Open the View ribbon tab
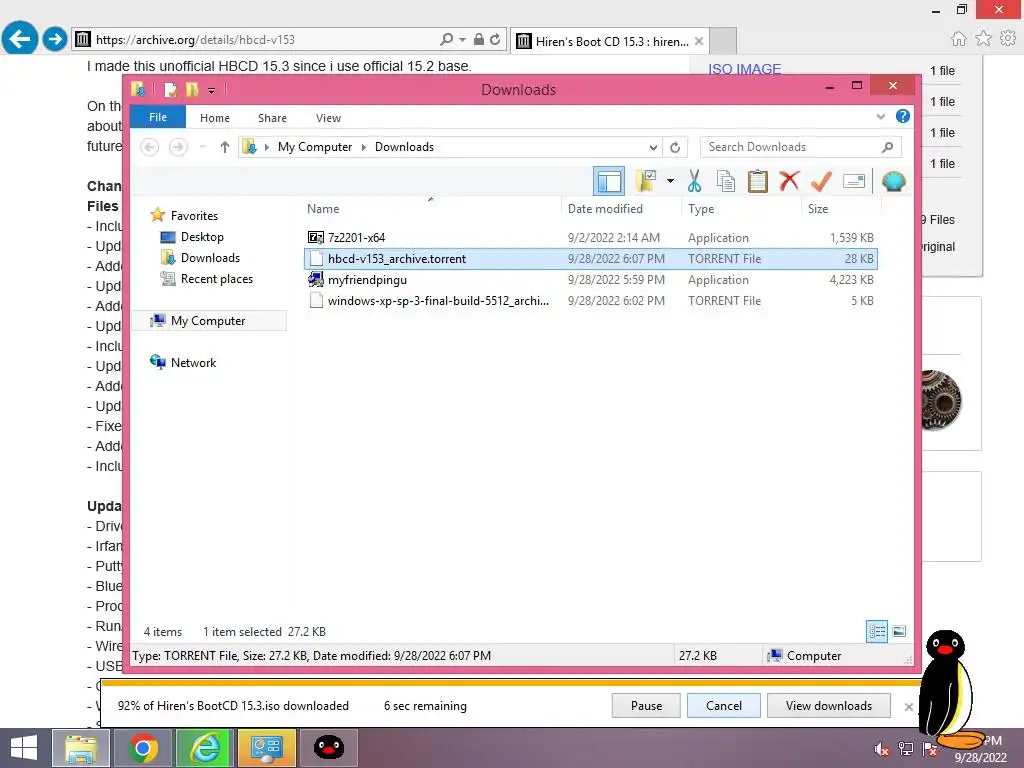 [x=328, y=118]
